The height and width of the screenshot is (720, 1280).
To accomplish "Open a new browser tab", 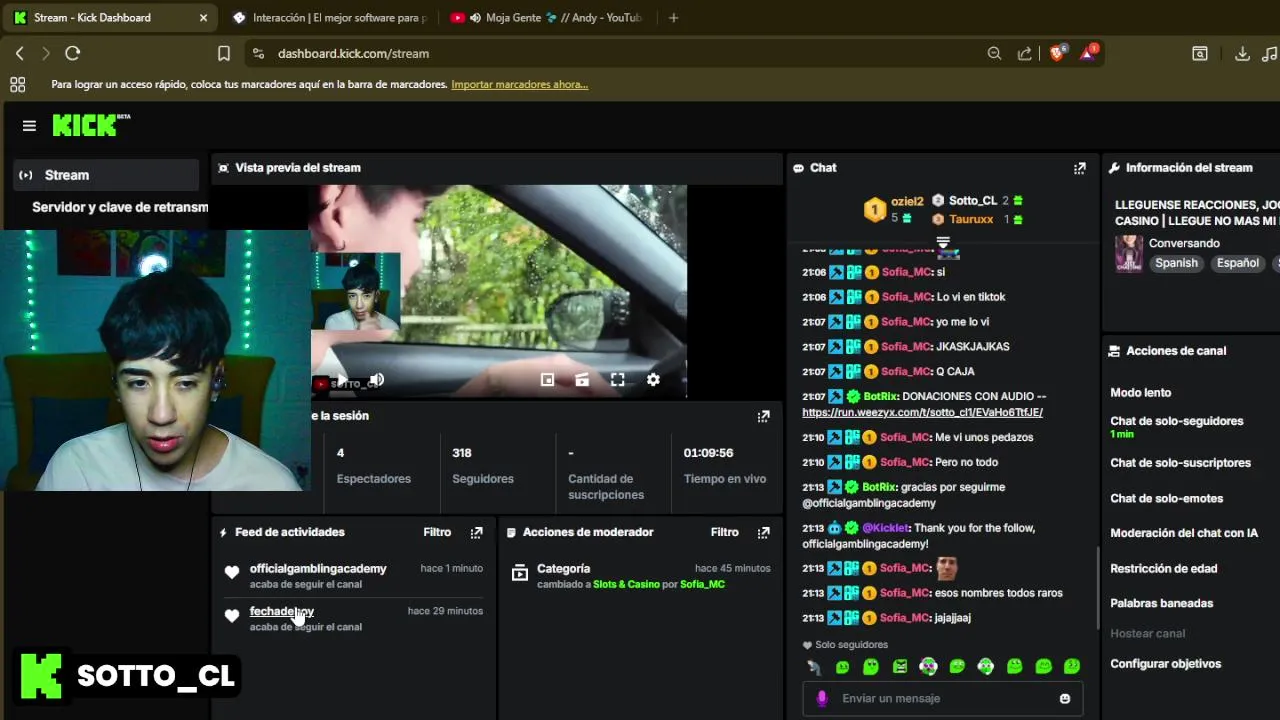I will (673, 18).
